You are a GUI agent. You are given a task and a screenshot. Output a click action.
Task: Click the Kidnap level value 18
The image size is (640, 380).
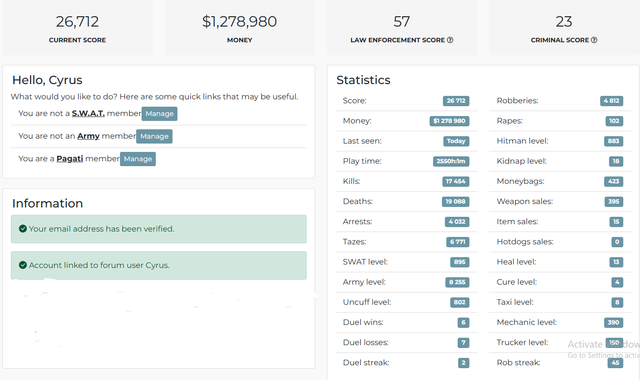616,161
